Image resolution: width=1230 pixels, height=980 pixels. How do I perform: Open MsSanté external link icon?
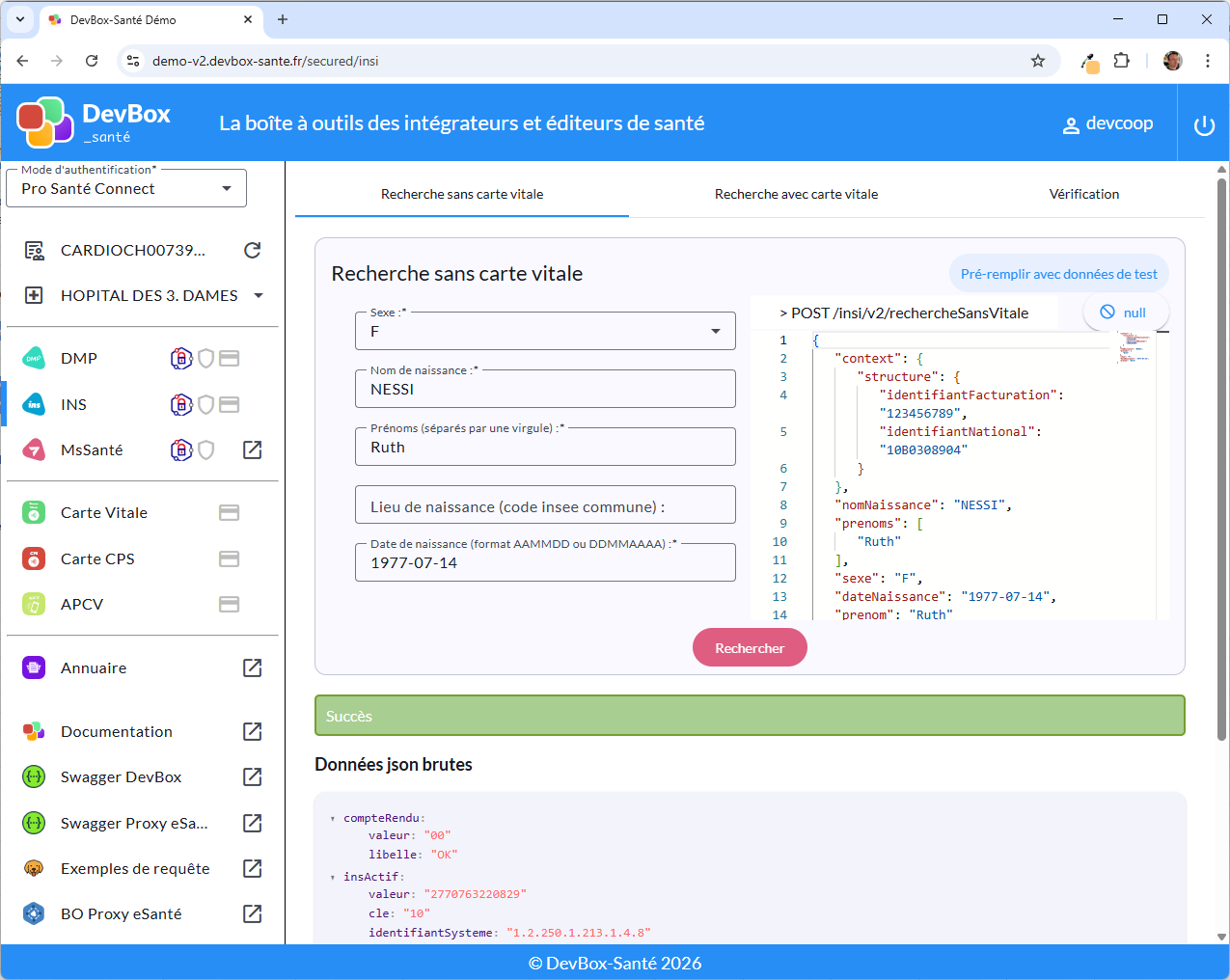(253, 449)
